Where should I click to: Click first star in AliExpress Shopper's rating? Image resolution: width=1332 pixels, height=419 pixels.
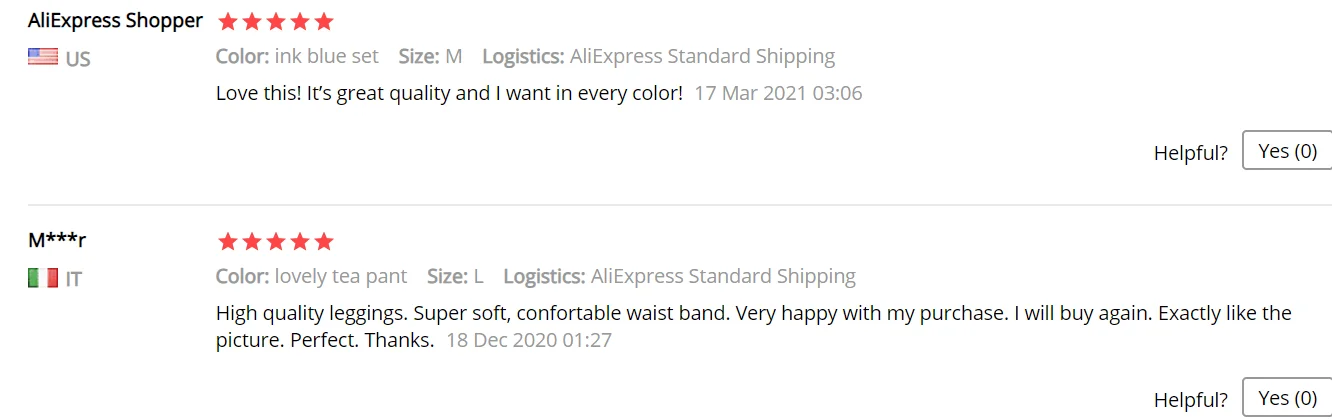(227, 21)
